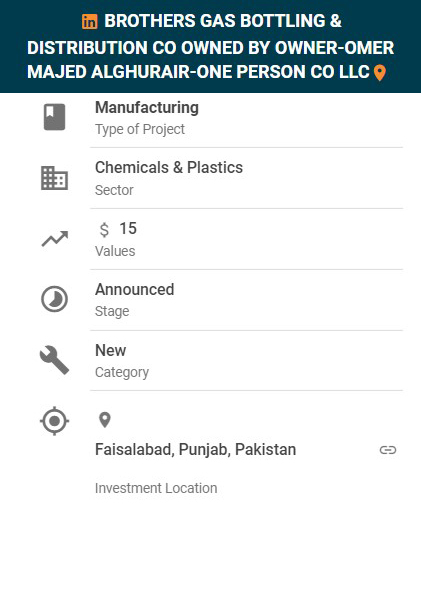Click the Brothers Gas company title header
This screenshot has height=616, width=421.
(x=210, y=47)
